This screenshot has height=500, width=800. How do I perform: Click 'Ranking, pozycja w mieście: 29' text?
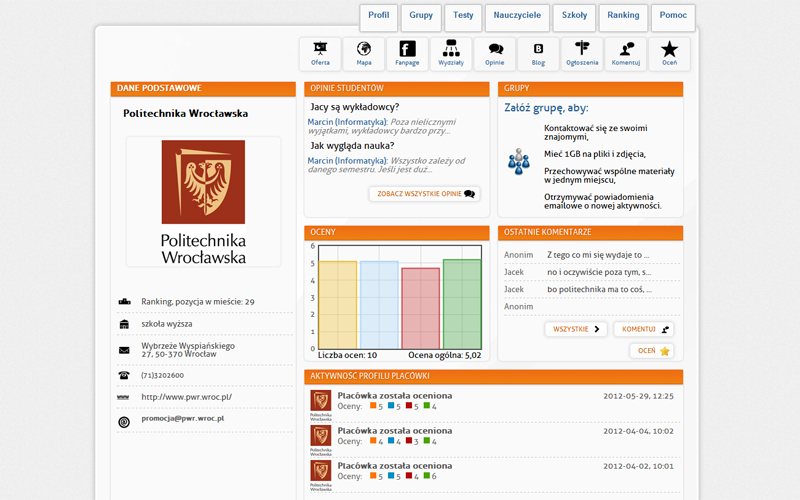pos(198,302)
